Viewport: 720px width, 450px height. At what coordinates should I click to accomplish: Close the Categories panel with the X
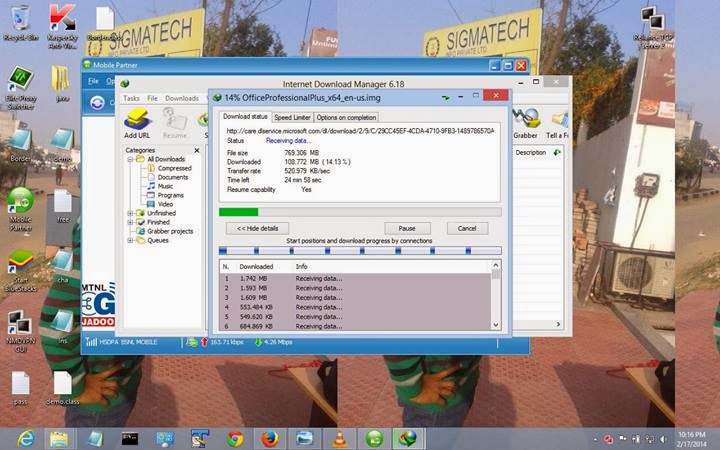pyautogui.click(x=197, y=150)
